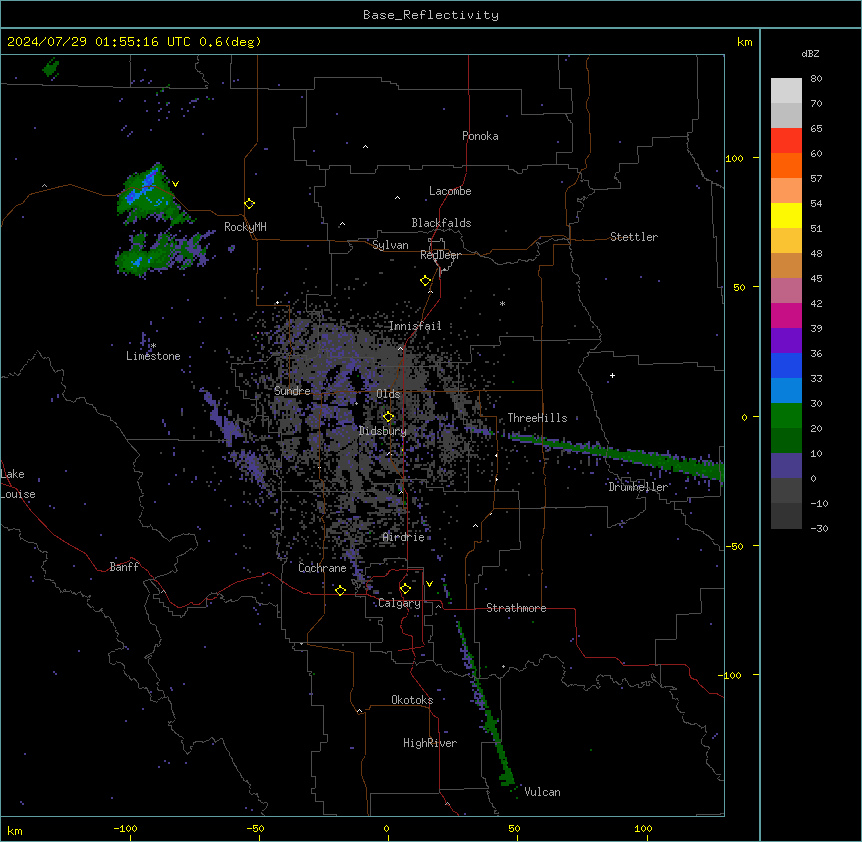Screen dimensions: 862x842
Task: Click the topmost light gray legend swatch
Action: click(x=786, y=91)
